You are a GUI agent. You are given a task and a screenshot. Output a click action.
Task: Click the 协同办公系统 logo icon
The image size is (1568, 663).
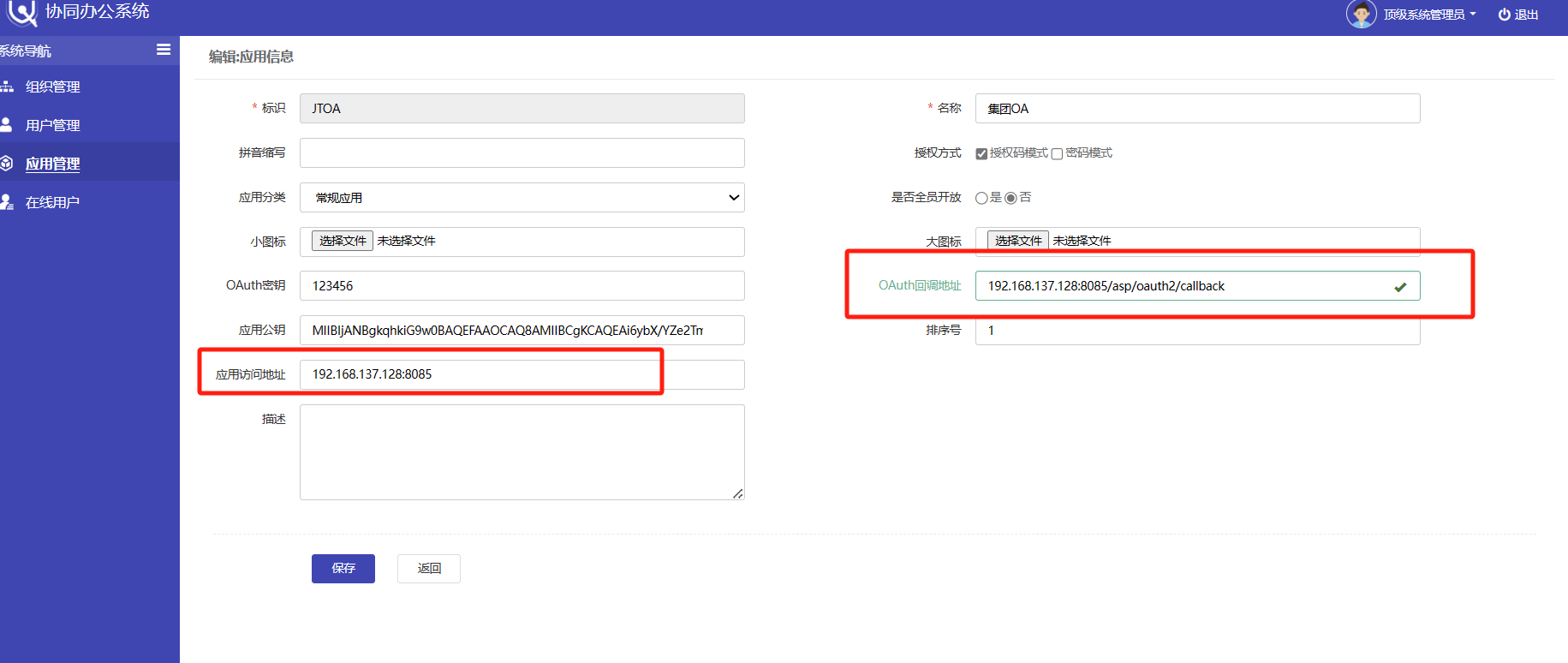click(x=22, y=13)
